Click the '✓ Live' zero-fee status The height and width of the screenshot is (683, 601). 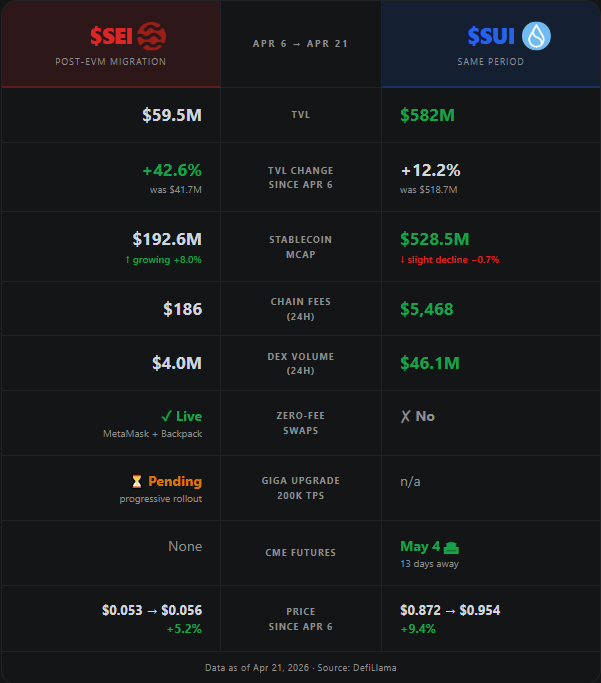pyautogui.click(x=182, y=416)
